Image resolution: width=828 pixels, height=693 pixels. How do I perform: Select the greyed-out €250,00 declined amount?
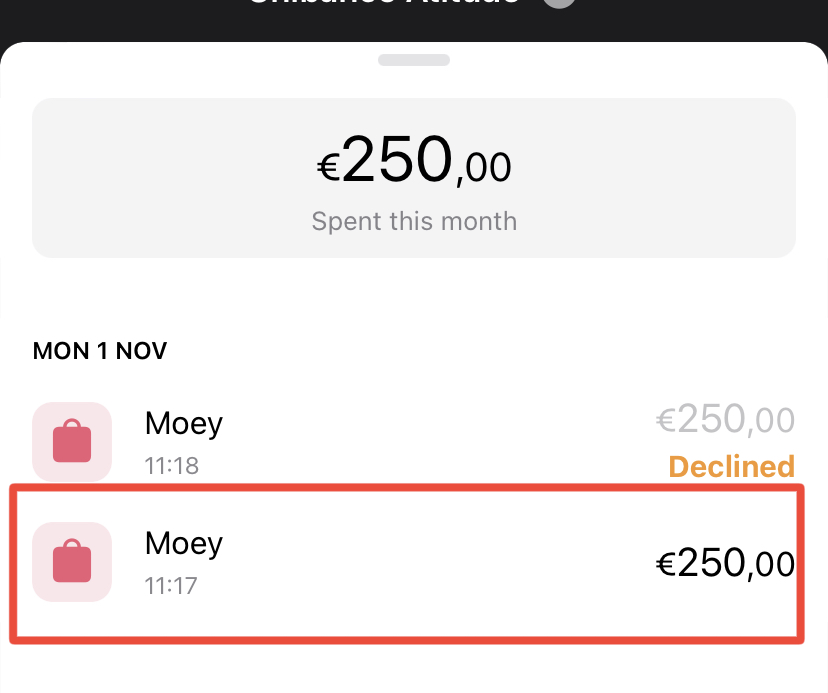click(x=725, y=420)
